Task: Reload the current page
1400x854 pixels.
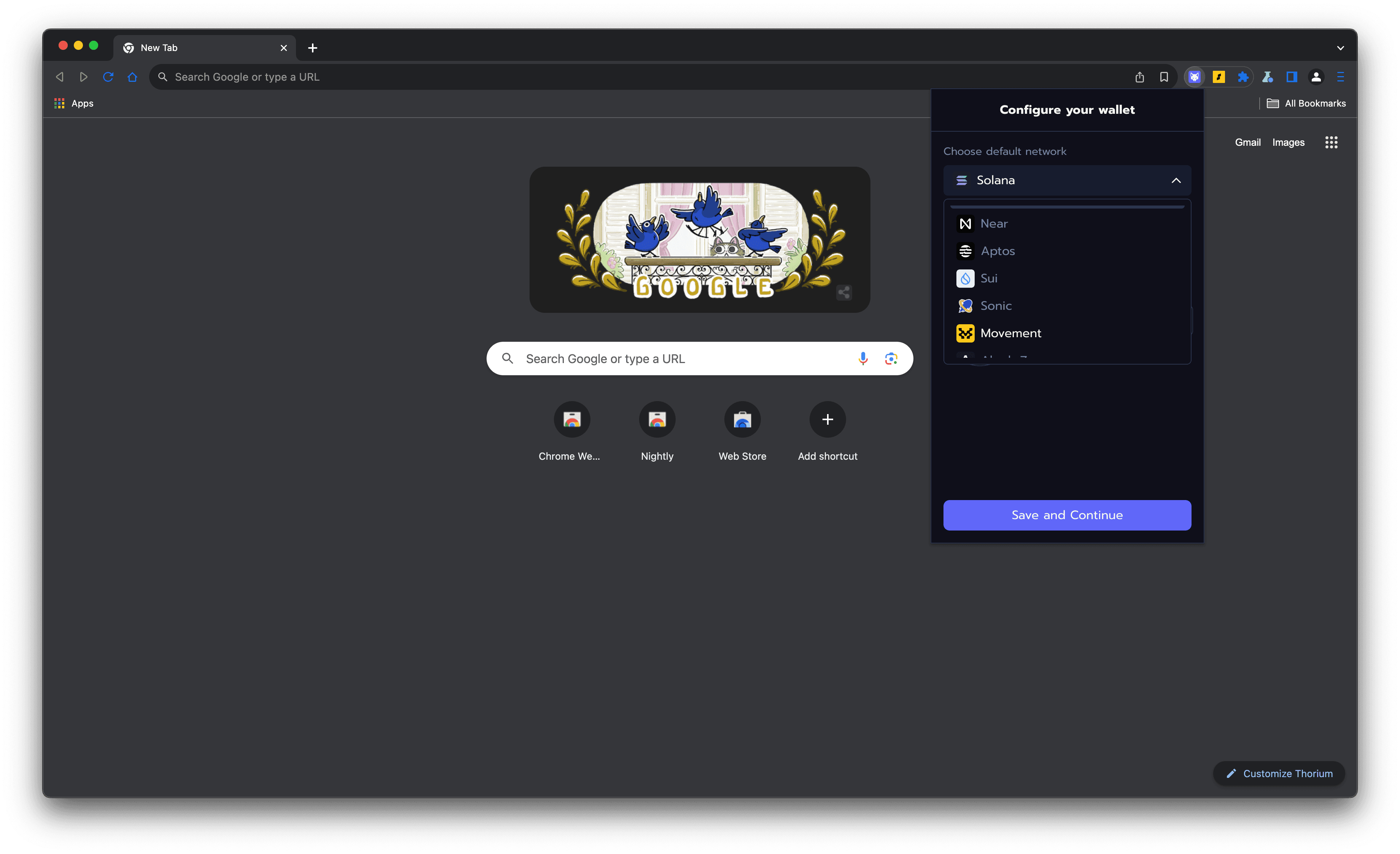Action: (108, 77)
